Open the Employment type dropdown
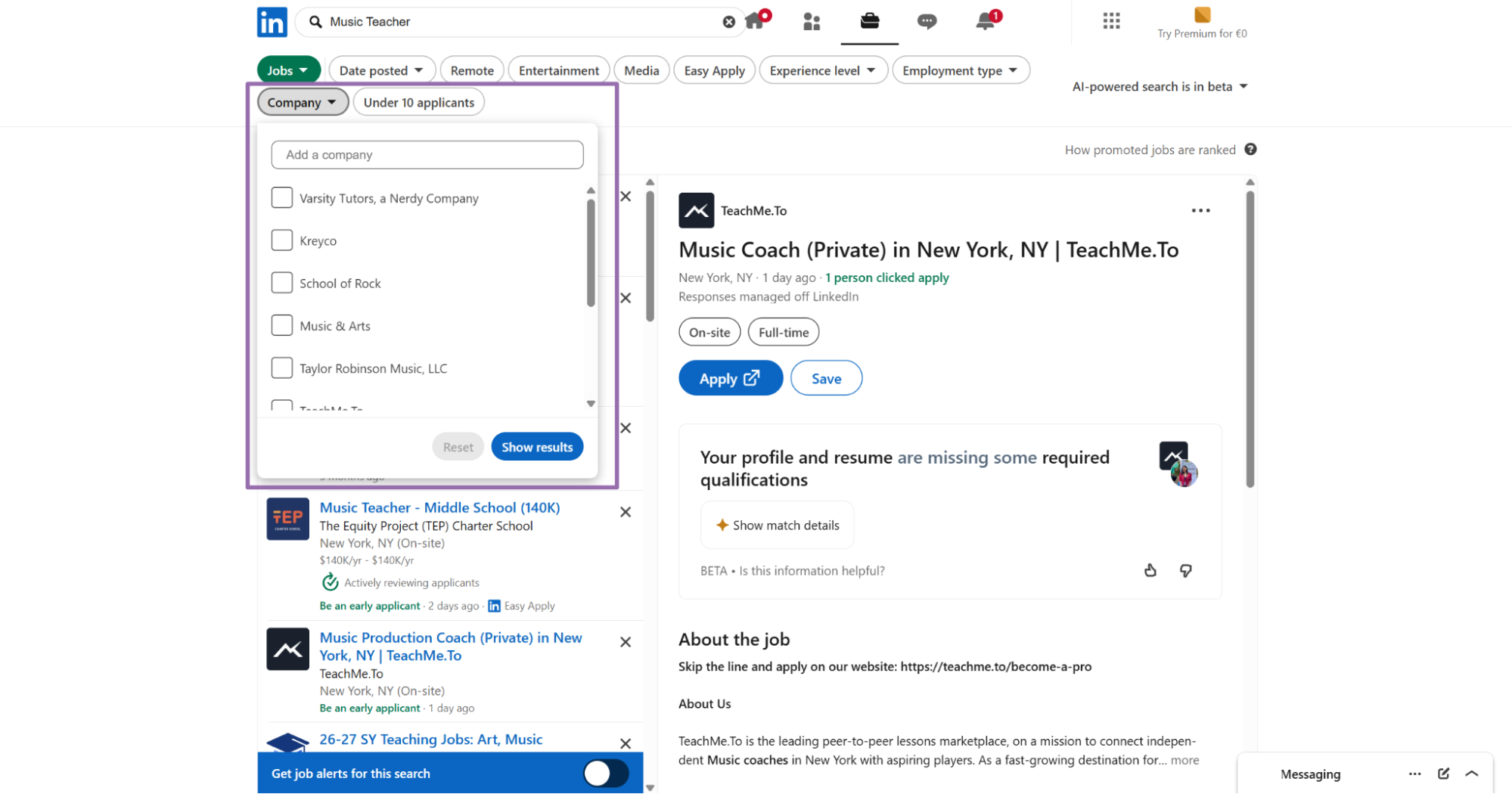1512x794 pixels. [961, 70]
